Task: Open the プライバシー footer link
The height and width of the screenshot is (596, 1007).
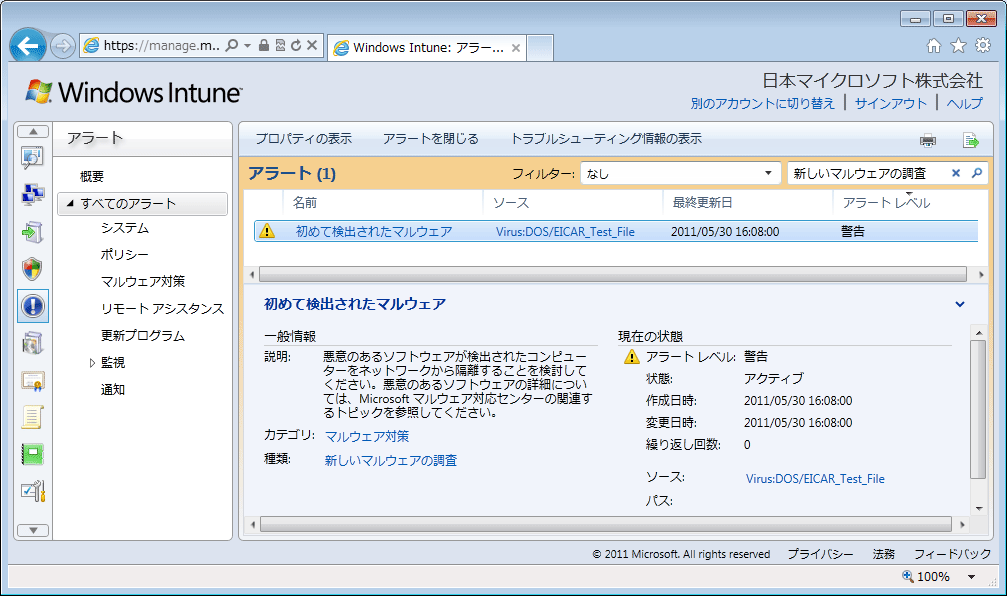Action: coord(820,554)
